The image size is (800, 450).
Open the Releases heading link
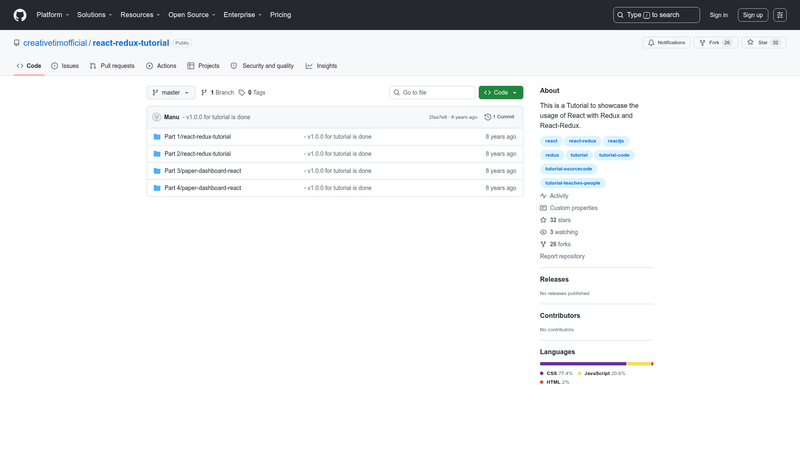[554, 280]
